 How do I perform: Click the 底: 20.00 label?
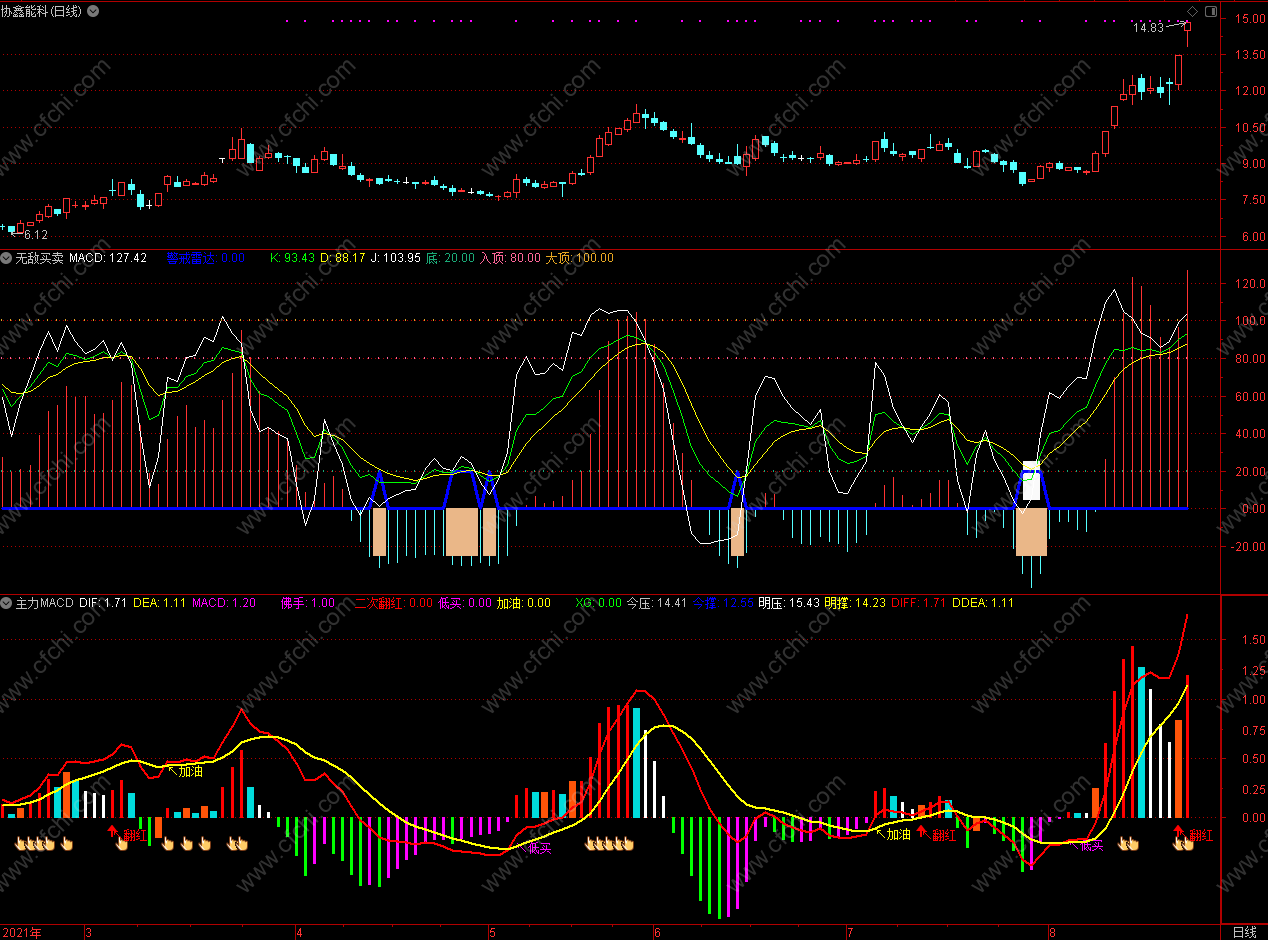(x=450, y=258)
